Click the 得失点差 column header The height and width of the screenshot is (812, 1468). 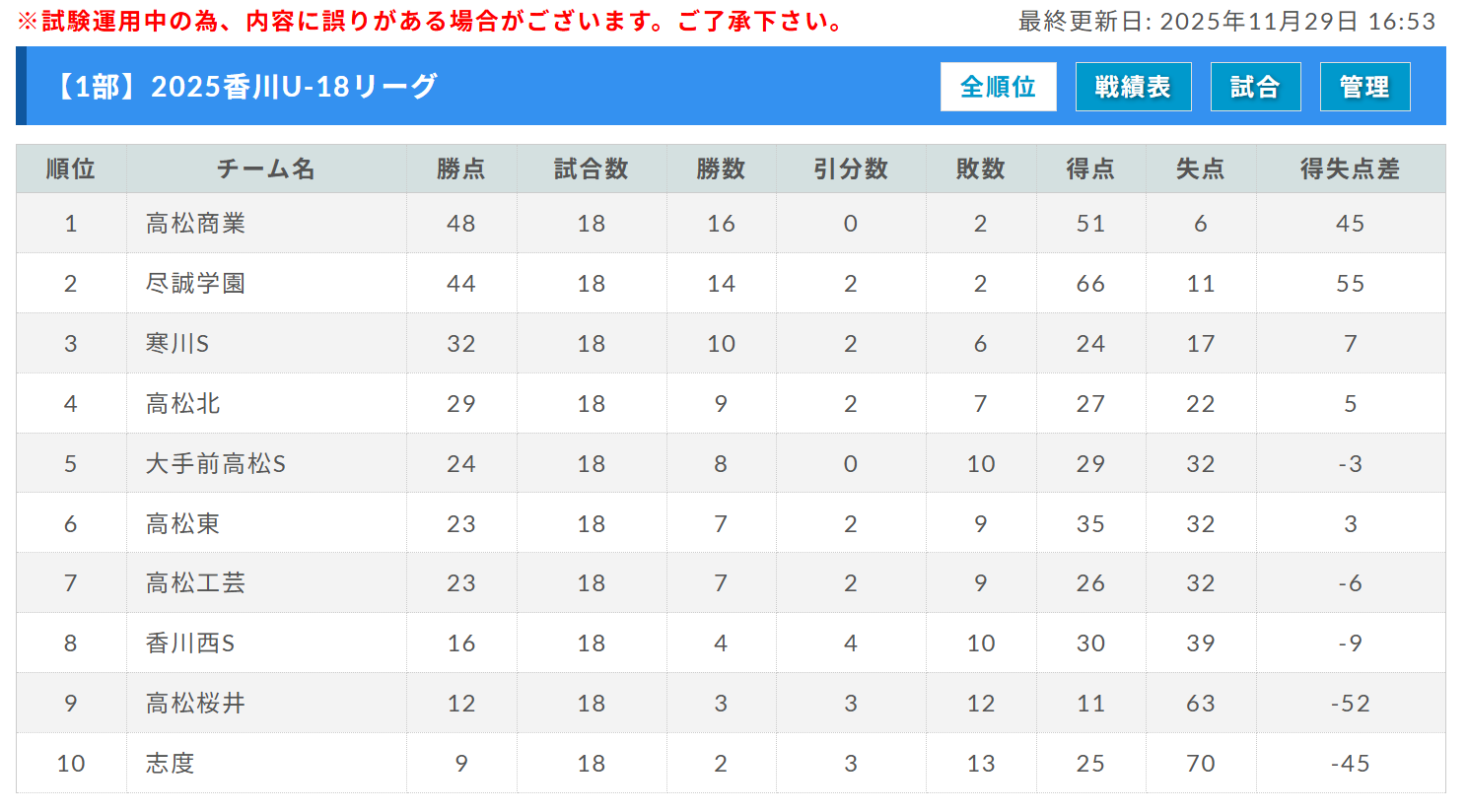pos(1350,169)
